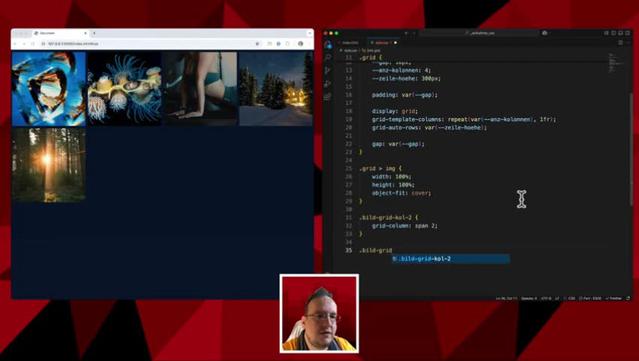Click the '.bild-grid' text on line 35
Screen dimensions: 639x361
375,250
